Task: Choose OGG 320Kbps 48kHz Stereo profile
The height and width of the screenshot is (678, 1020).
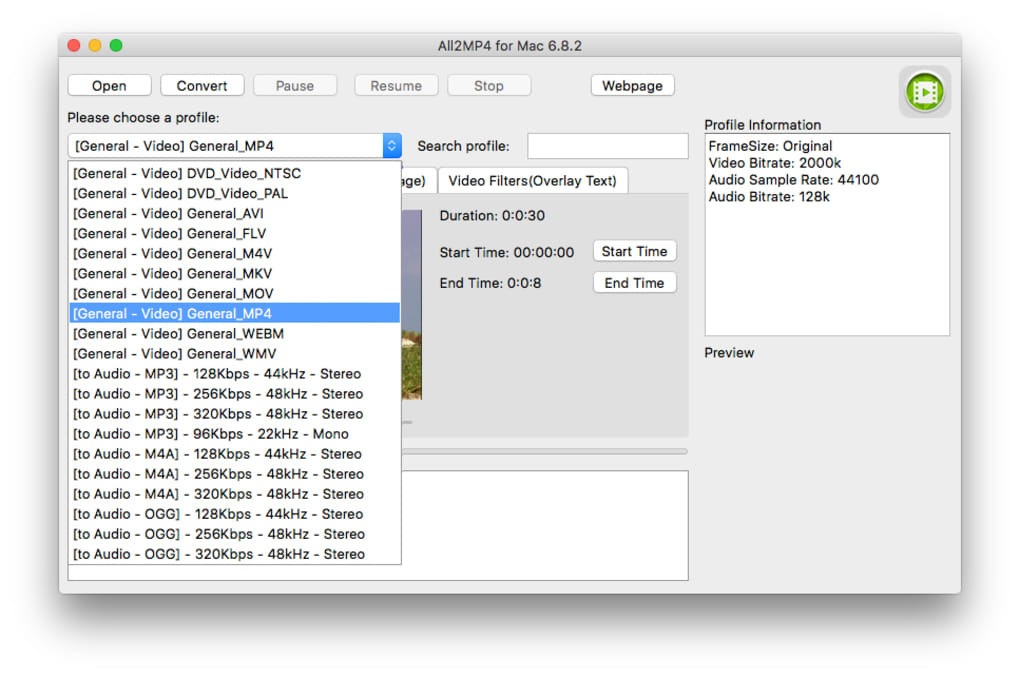Action: tap(234, 554)
